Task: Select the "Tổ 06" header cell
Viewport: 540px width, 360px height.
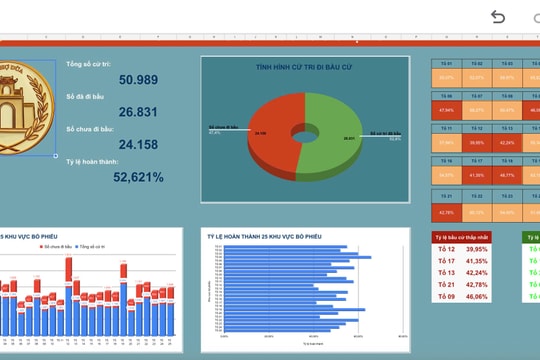Action: click(x=447, y=96)
